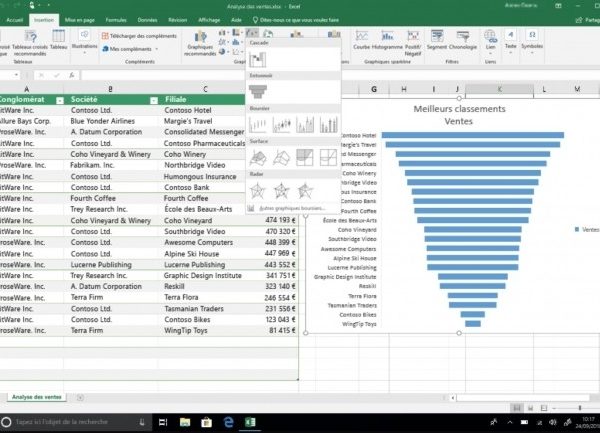Select the Analyse des ventes sheet tab
Viewport: 600px width, 433px height.
[x=37, y=397]
